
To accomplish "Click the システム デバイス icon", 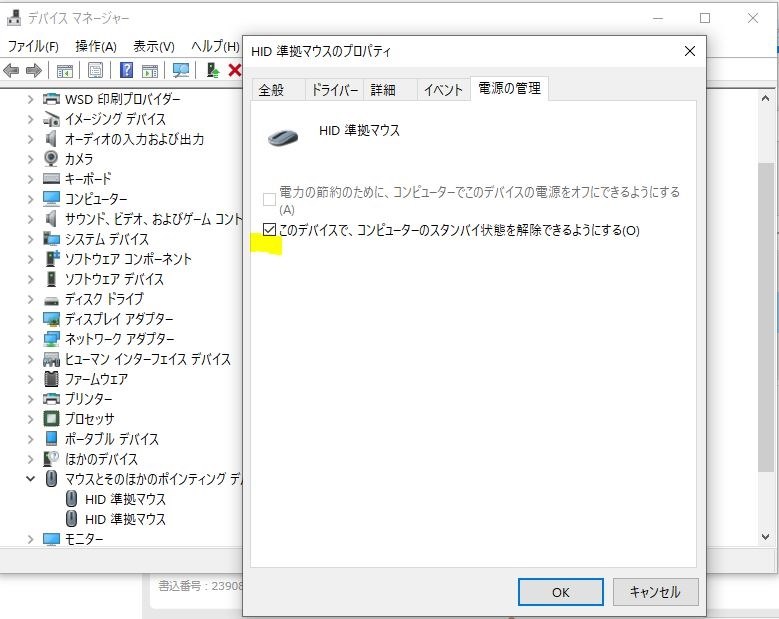I will tap(51, 238).
